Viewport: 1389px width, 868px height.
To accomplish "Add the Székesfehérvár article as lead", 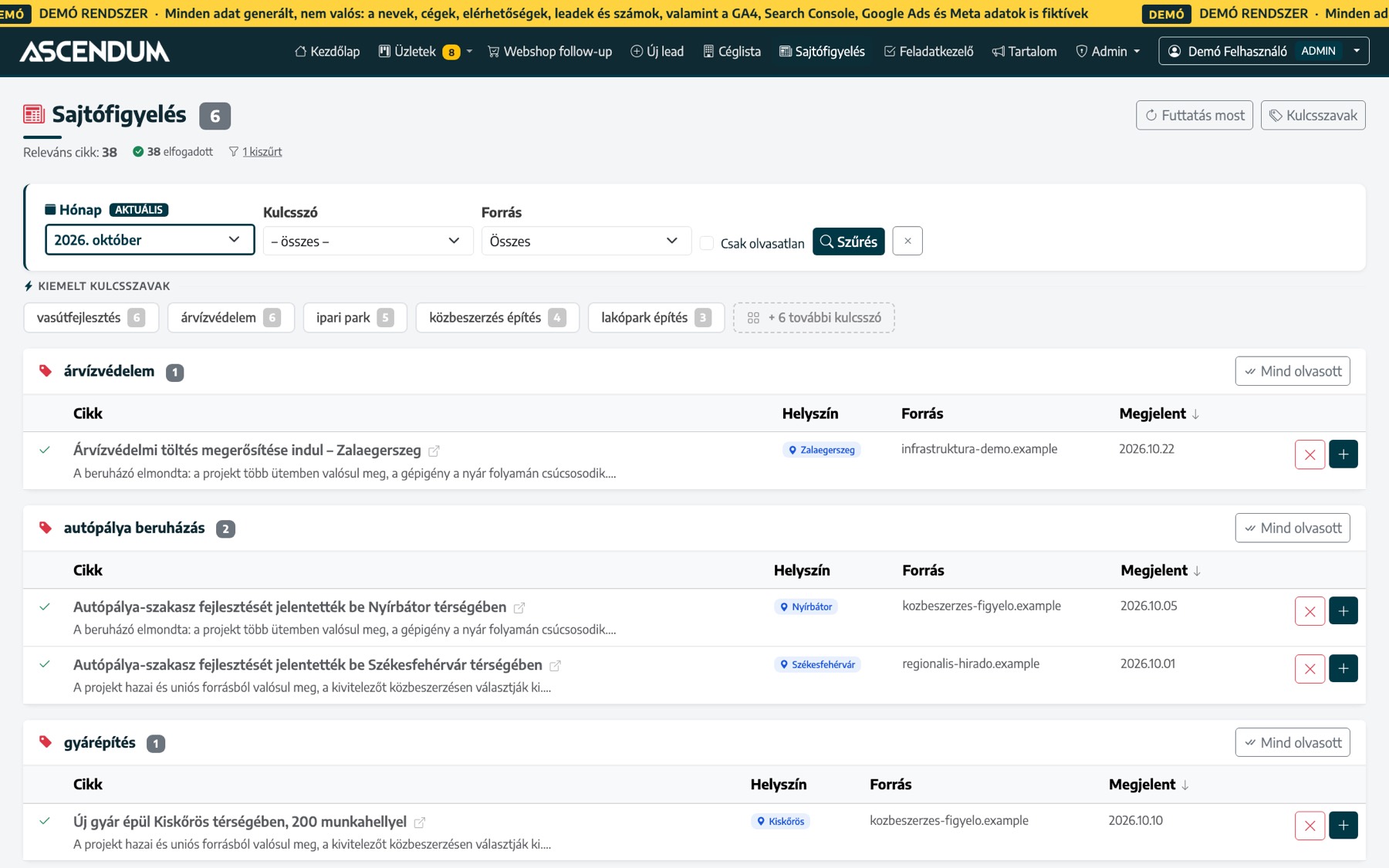I will click(x=1343, y=669).
